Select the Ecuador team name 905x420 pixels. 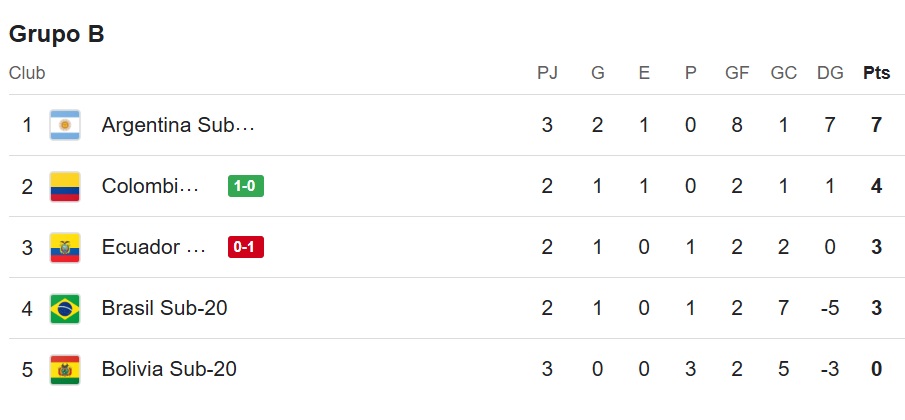click(154, 247)
